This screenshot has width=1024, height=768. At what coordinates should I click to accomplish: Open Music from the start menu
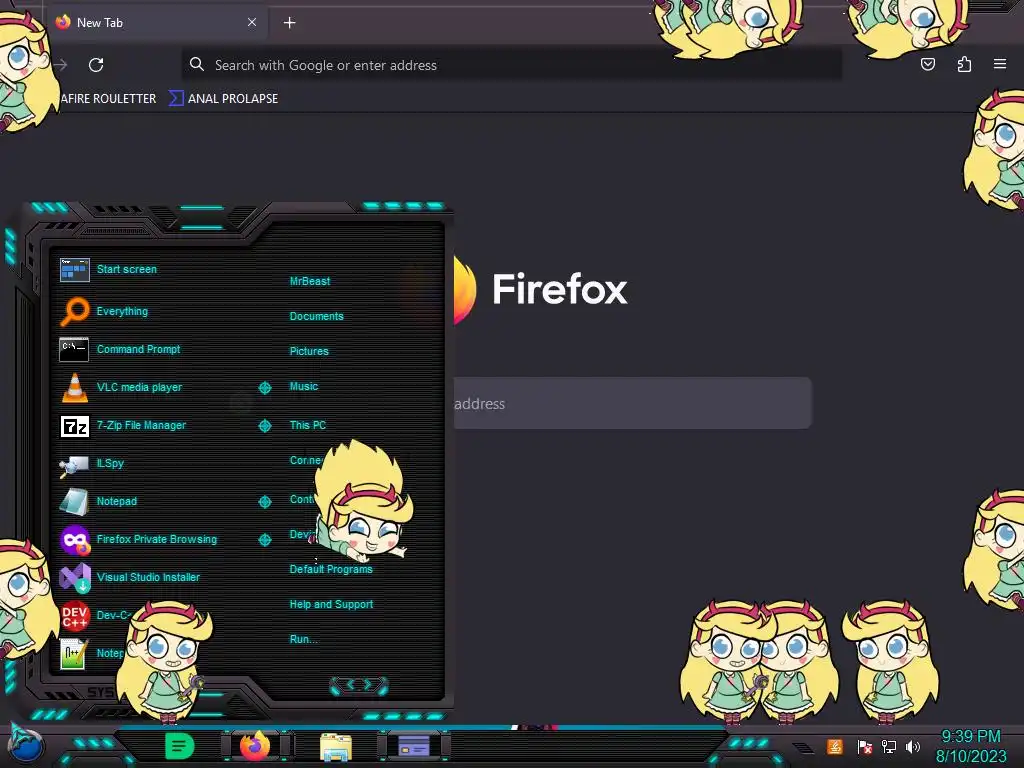tap(304, 387)
